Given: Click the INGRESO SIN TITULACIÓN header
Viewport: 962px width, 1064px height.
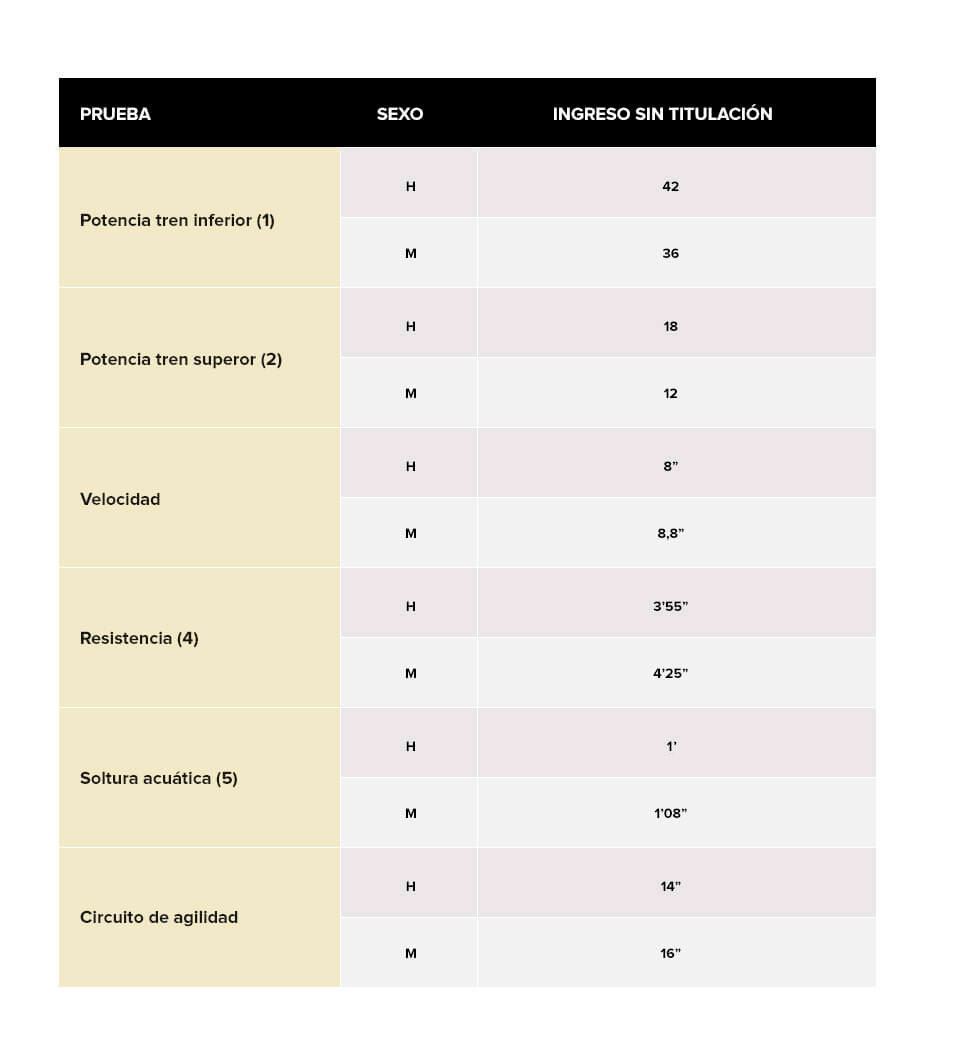Looking at the screenshot, I should [x=662, y=114].
